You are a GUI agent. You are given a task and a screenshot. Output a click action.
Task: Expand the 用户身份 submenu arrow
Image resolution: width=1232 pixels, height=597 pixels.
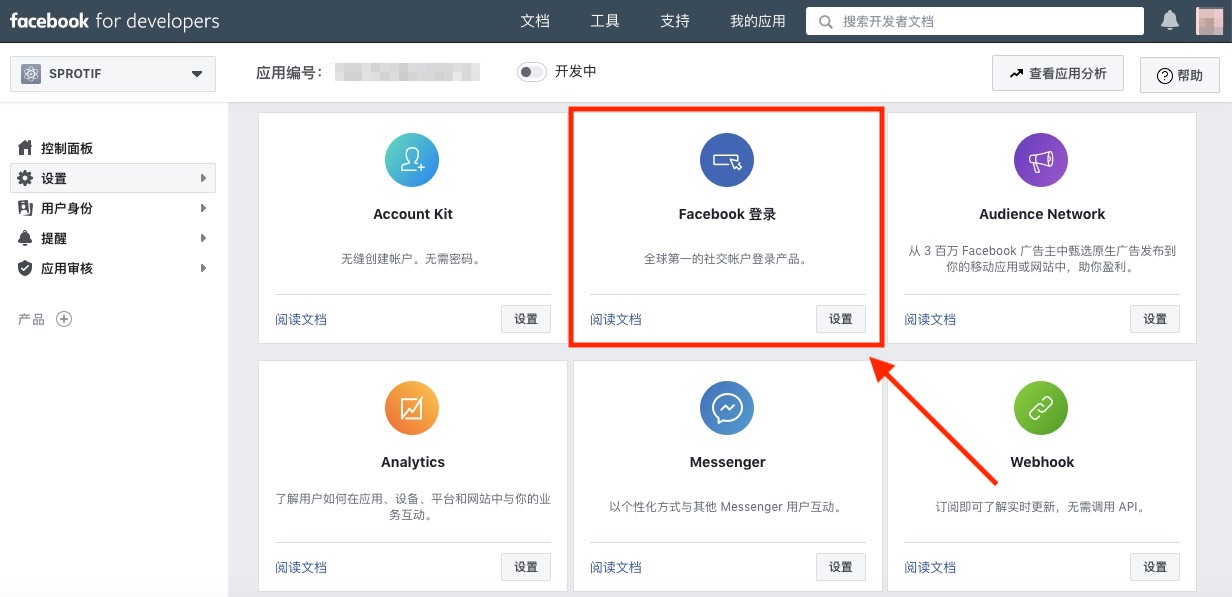[x=203, y=208]
